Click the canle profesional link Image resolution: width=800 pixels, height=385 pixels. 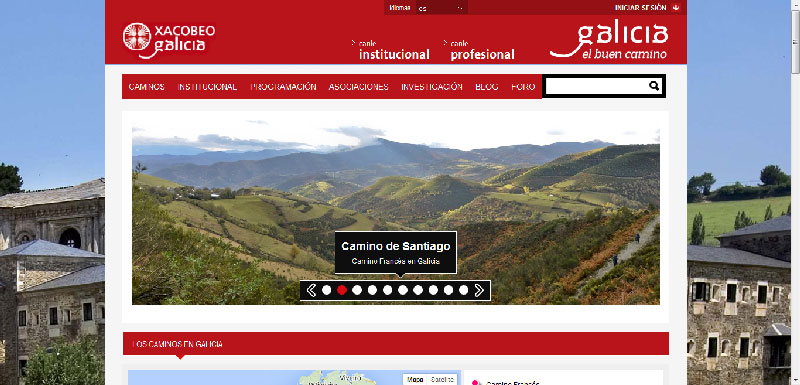pos(480,50)
